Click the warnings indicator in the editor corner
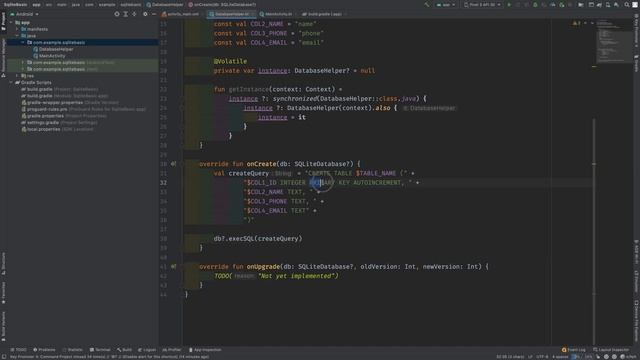Image resolution: width=640 pixels, height=360 pixels. click(x=577, y=23)
